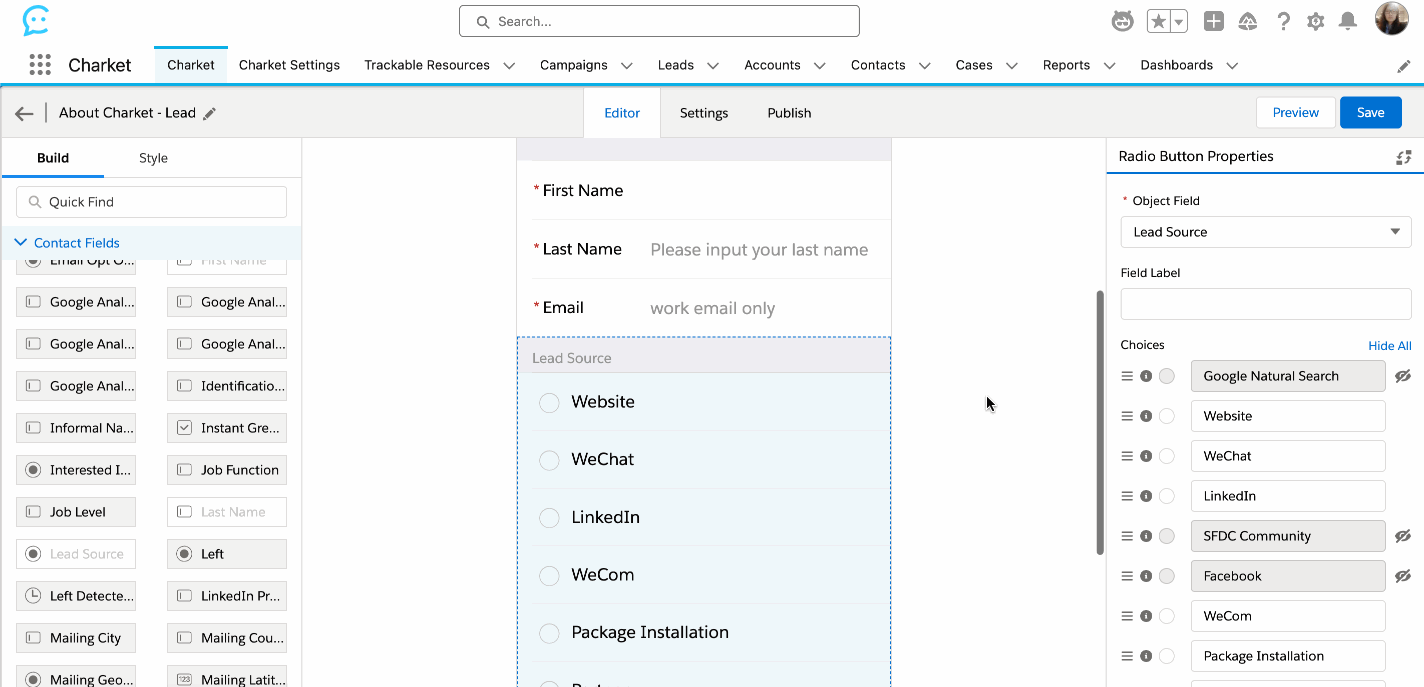
Task: Open the favorites list dropdown arrow
Action: click(x=1180, y=21)
